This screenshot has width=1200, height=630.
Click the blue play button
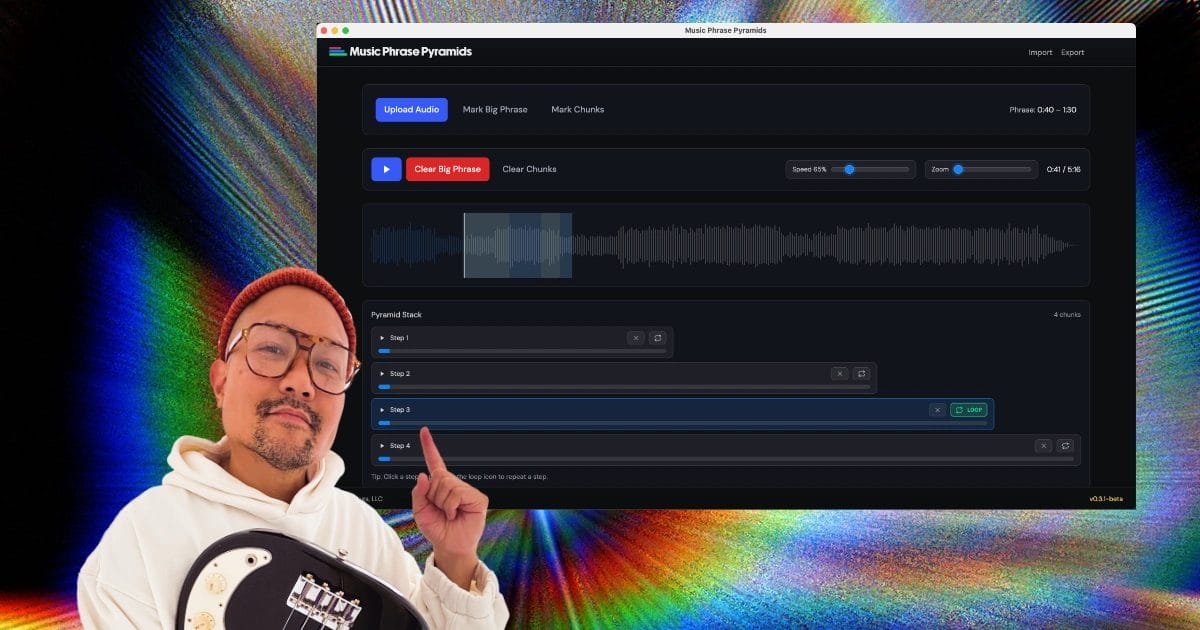pos(386,169)
